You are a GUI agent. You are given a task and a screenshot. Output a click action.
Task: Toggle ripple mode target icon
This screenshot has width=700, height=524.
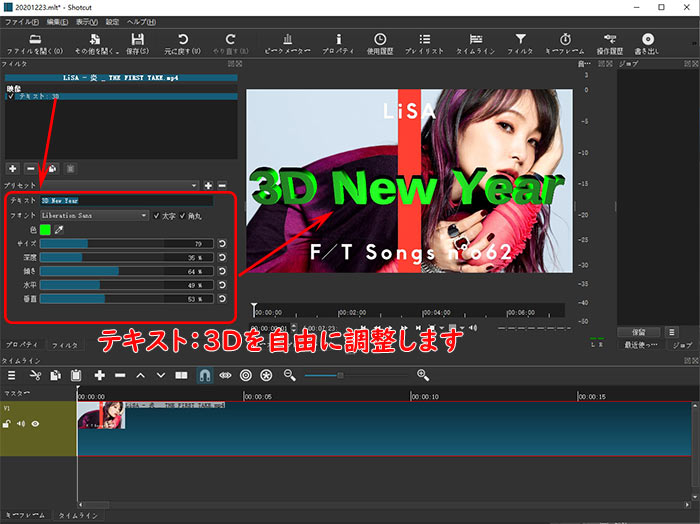(x=246, y=375)
